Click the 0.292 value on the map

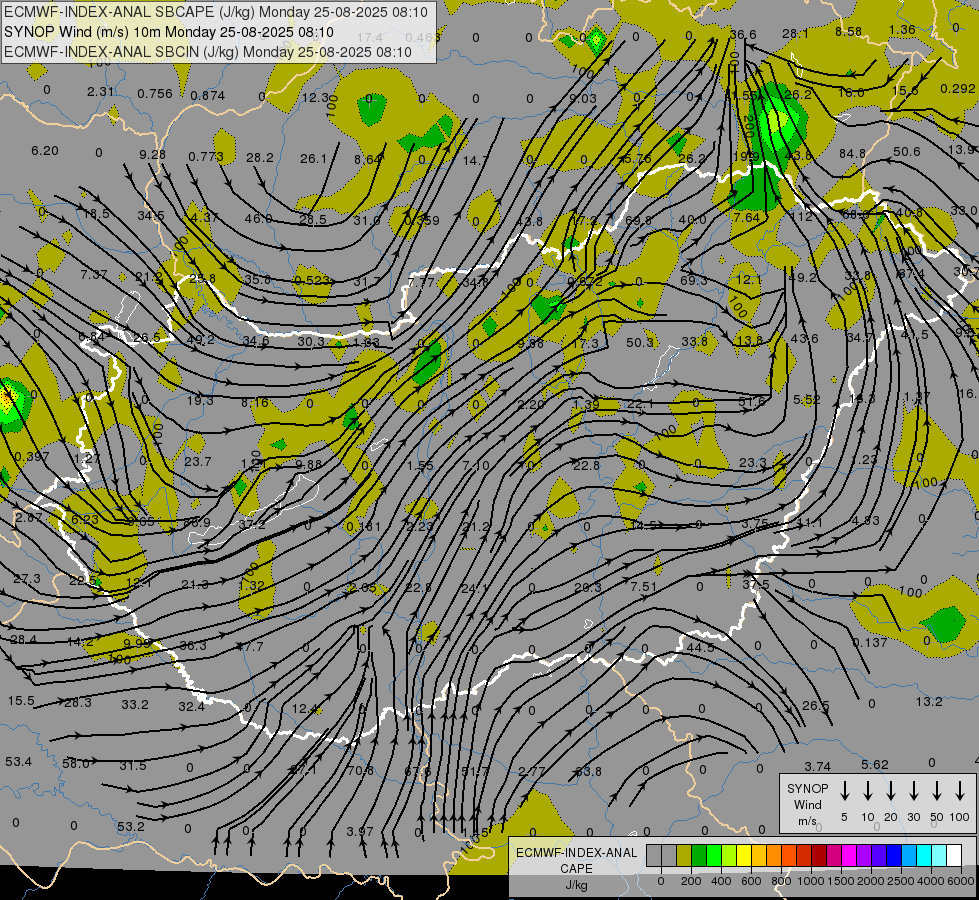[958, 89]
